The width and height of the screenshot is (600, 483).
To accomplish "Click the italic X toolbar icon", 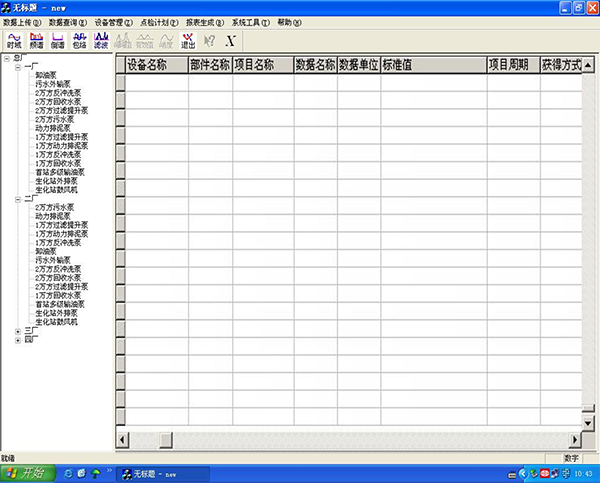I will point(232,40).
